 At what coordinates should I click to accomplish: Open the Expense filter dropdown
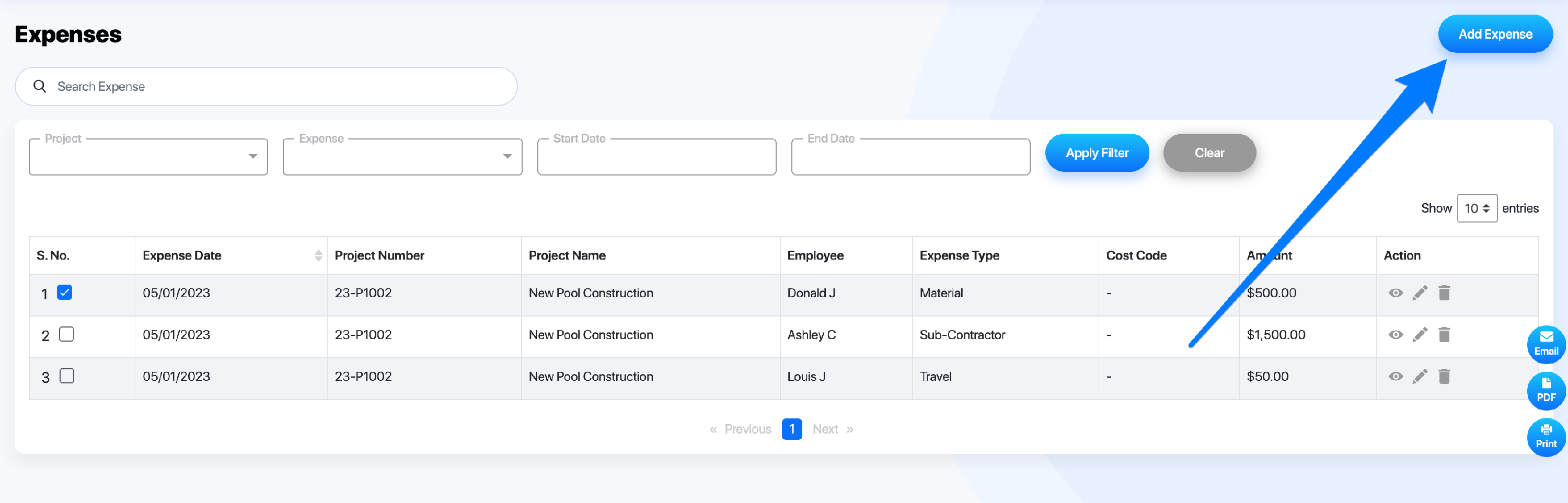[402, 157]
